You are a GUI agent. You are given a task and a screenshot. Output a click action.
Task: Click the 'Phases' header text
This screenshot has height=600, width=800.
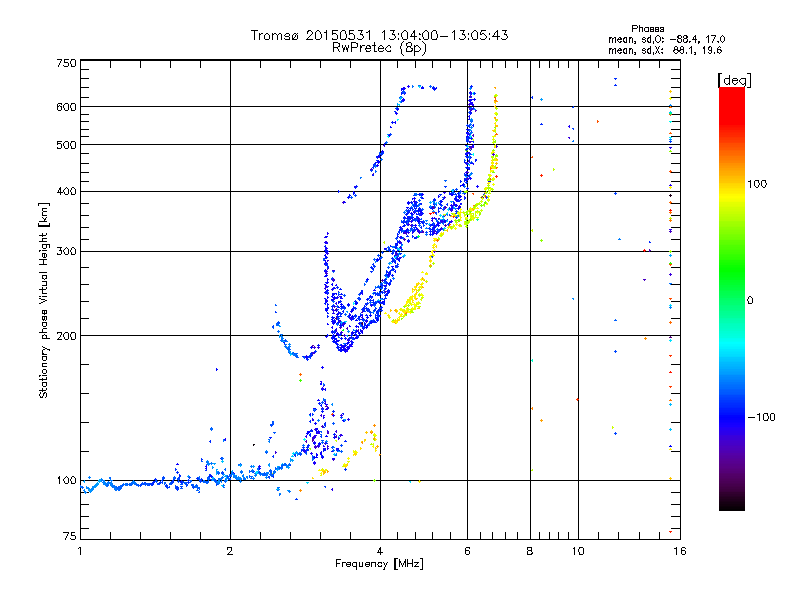(647, 29)
